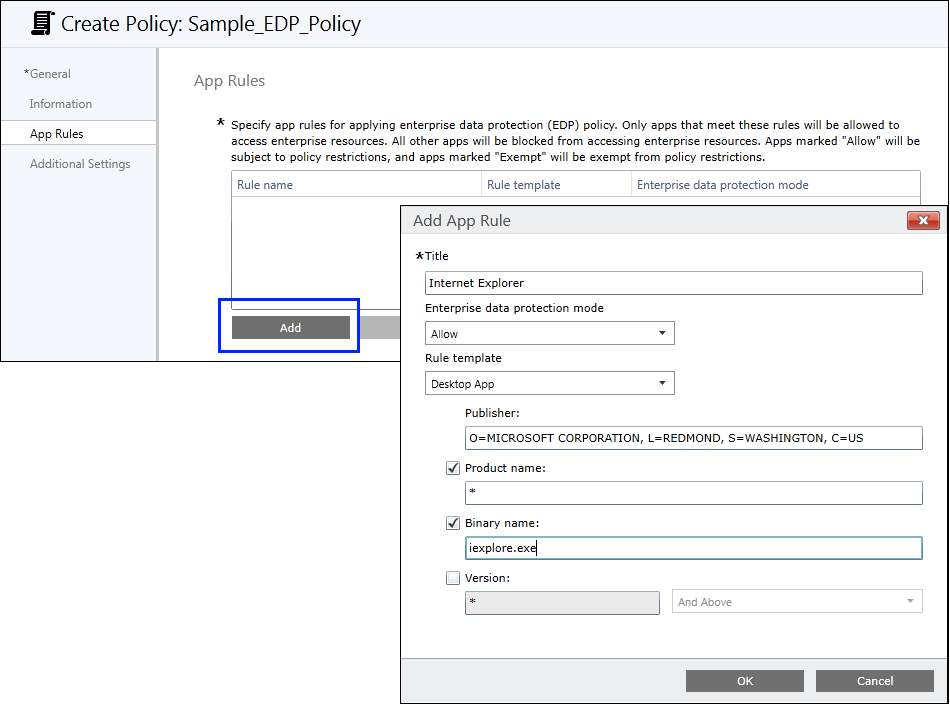The height and width of the screenshot is (704, 950).
Task: Cancel the Add App Rule dialog
Action: pos(874,681)
